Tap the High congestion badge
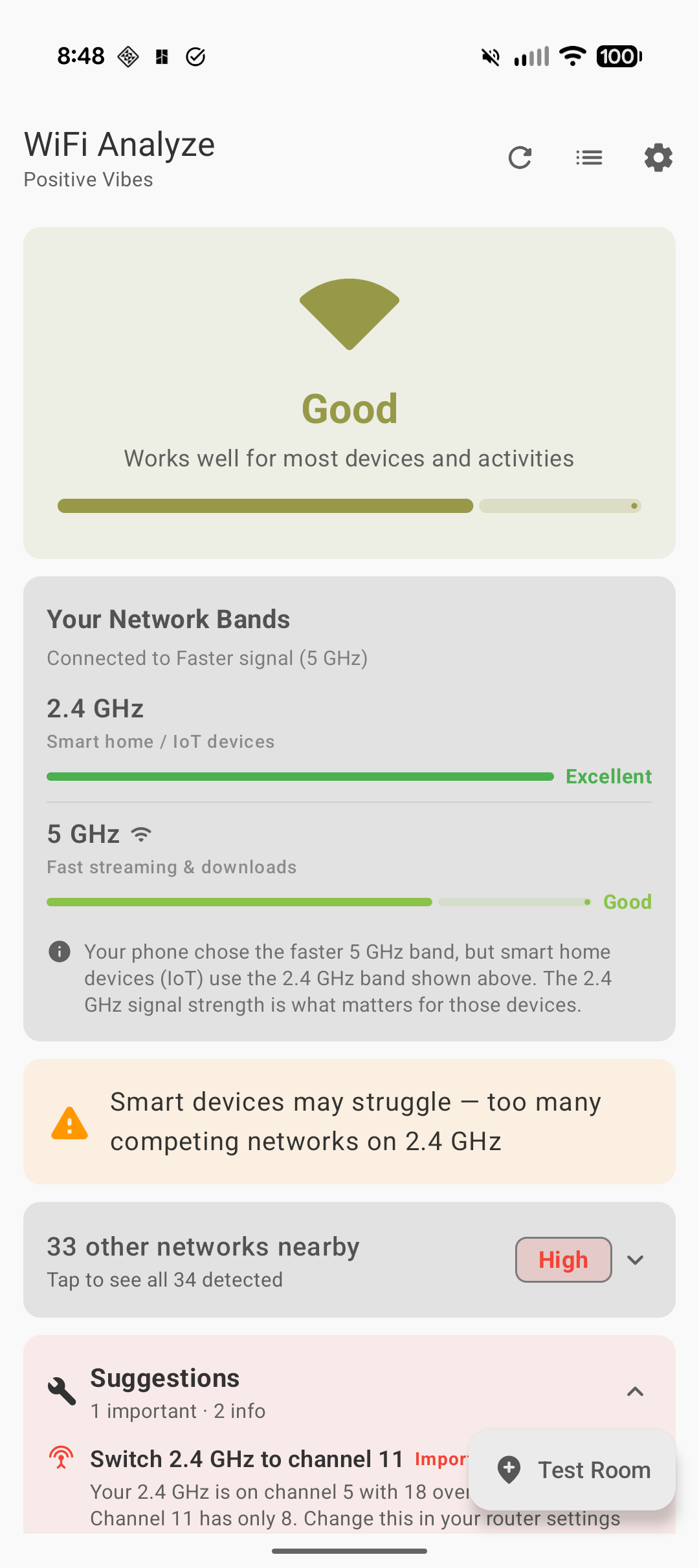The image size is (699, 1568). pos(563,1259)
